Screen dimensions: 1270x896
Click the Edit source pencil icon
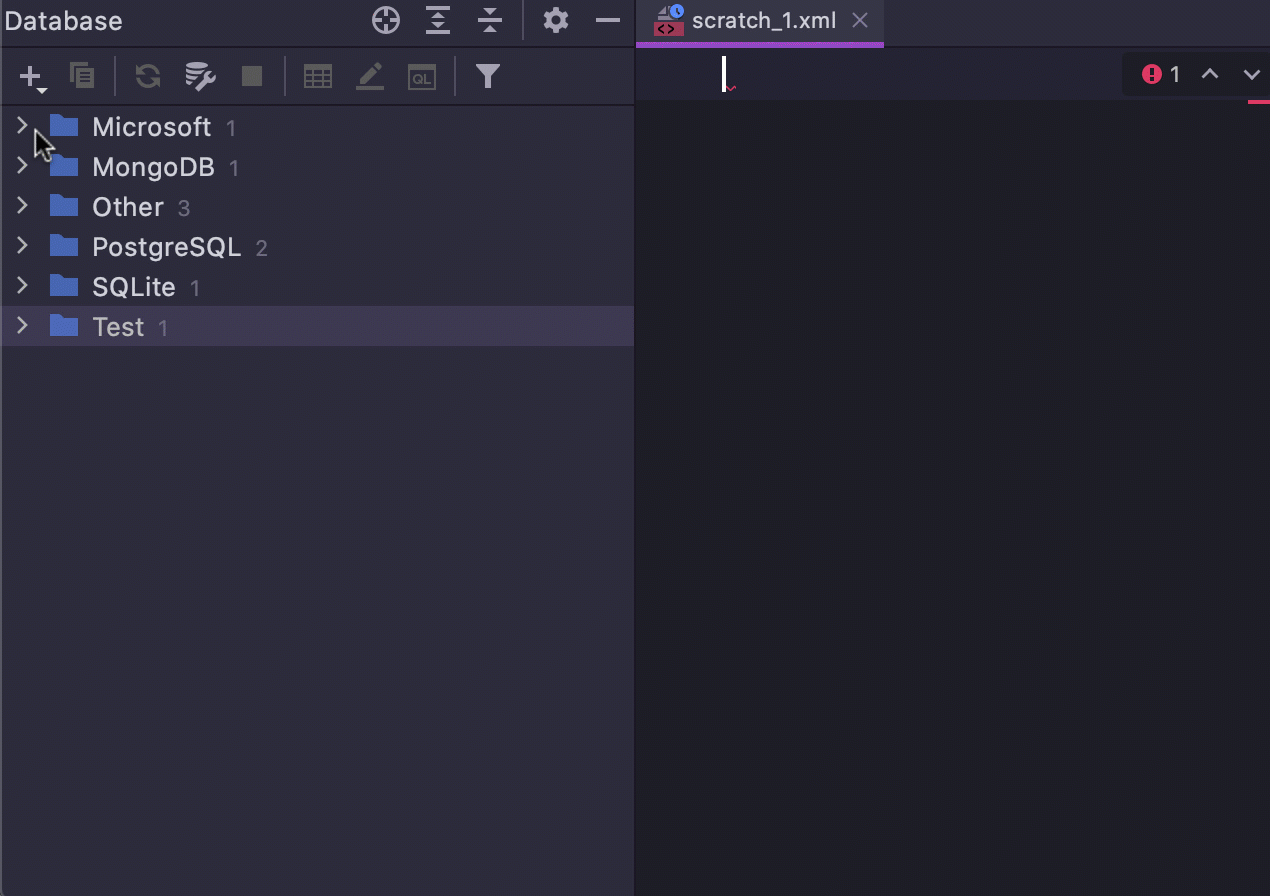[x=370, y=76]
